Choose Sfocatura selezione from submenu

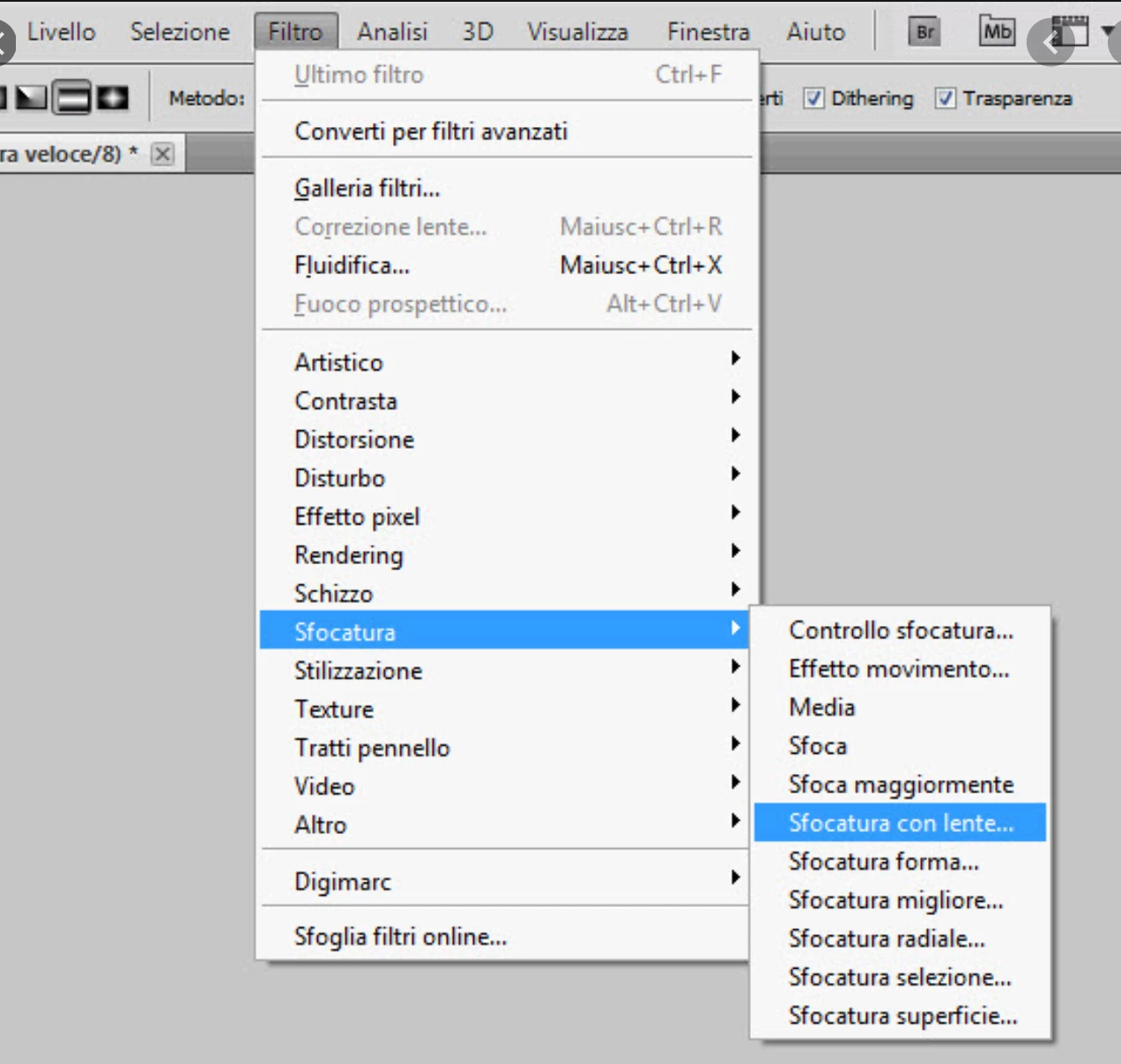click(900, 977)
